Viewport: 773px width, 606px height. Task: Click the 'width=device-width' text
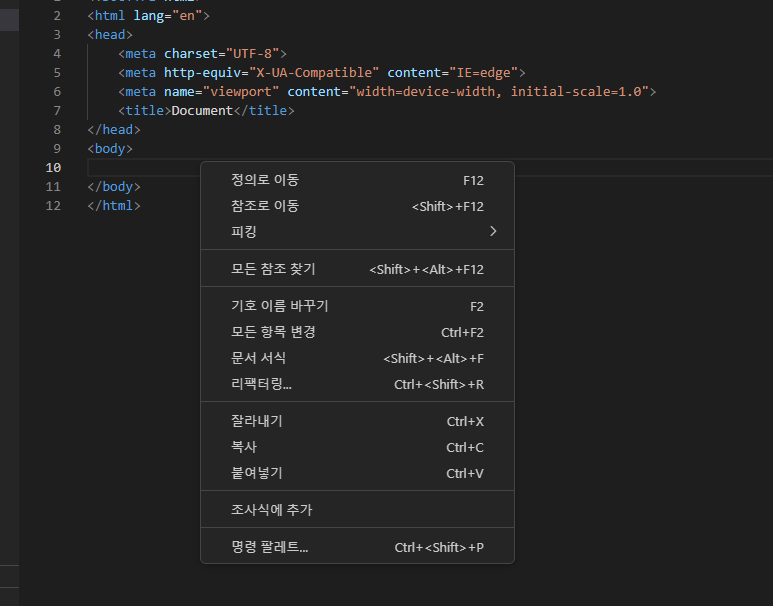pyautogui.click(x=425, y=92)
